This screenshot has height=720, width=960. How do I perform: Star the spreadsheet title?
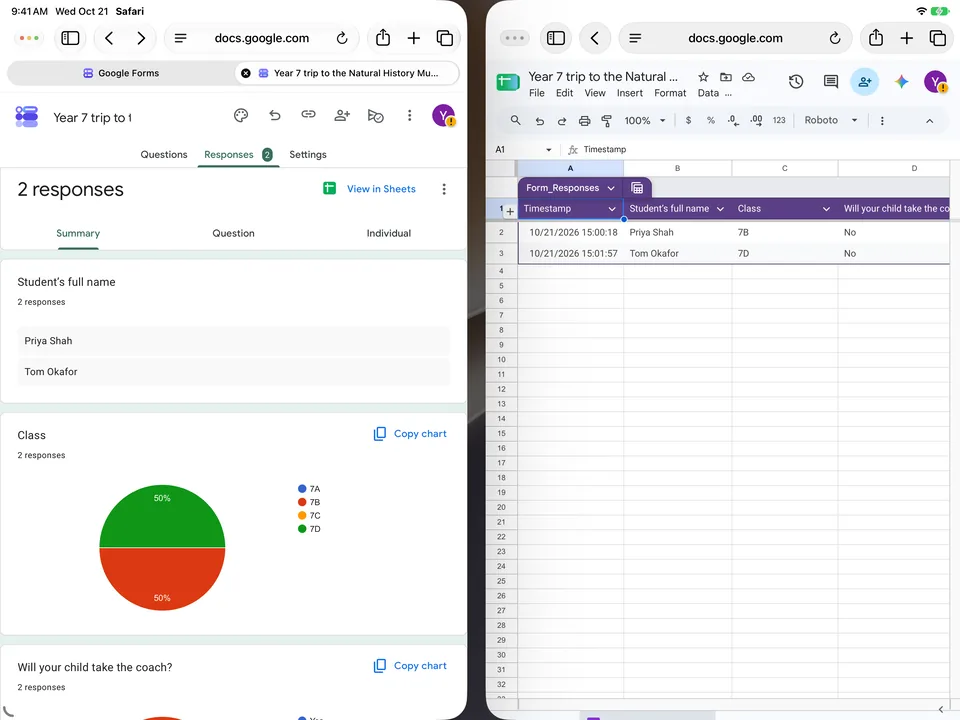pos(703,77)
